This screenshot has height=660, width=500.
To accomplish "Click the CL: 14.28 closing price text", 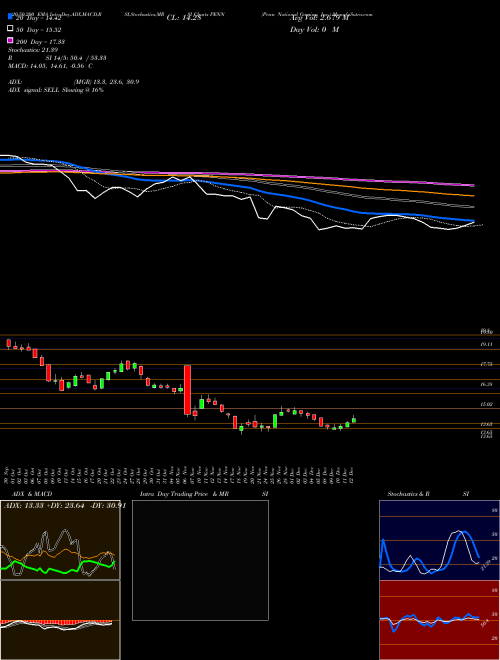I will [184, 18].
